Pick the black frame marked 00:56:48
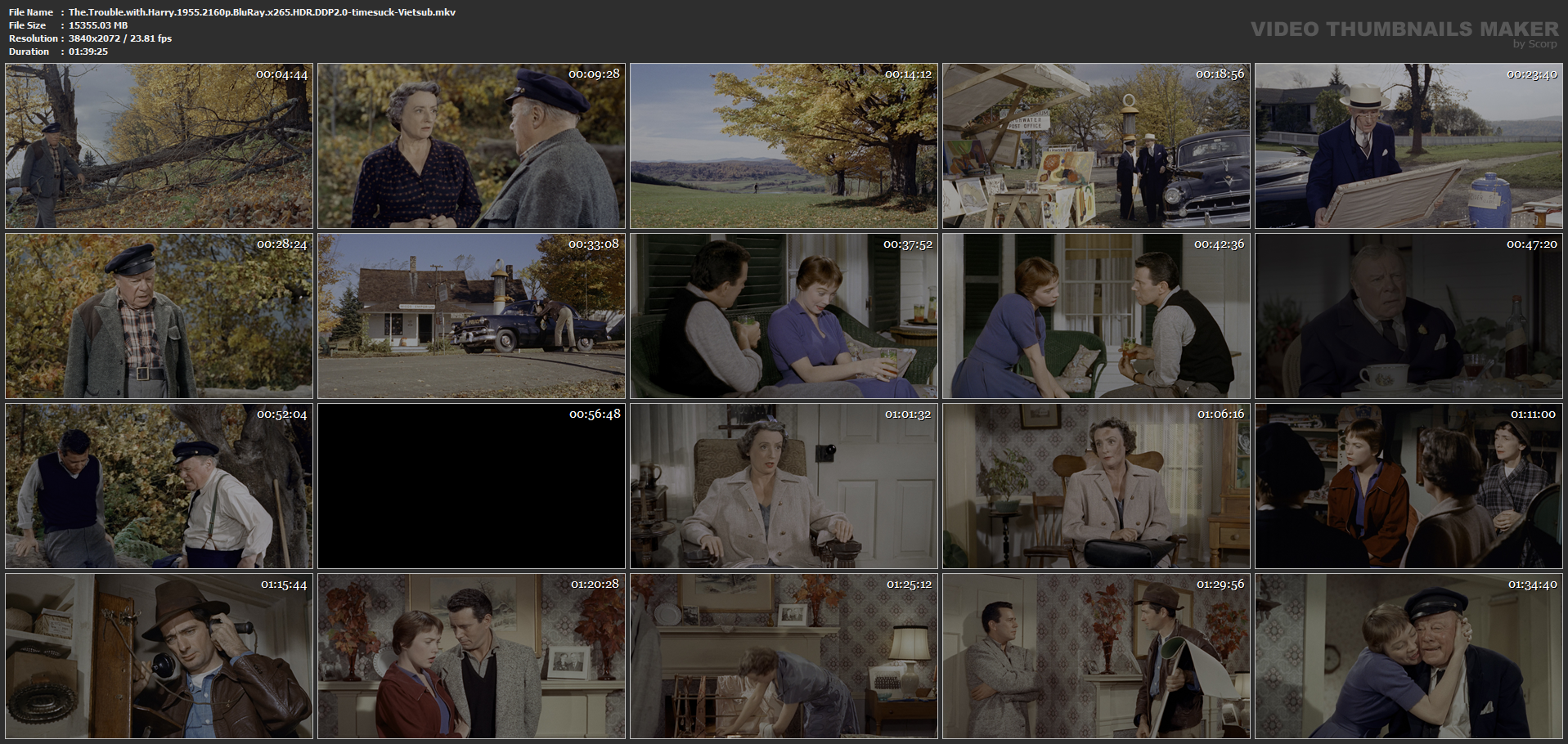This screenshot has width=1568, height=744. click(x=471, y=486)
